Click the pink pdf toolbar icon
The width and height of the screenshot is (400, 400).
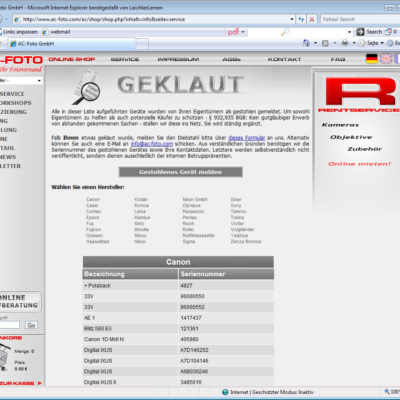pos(233,32)
